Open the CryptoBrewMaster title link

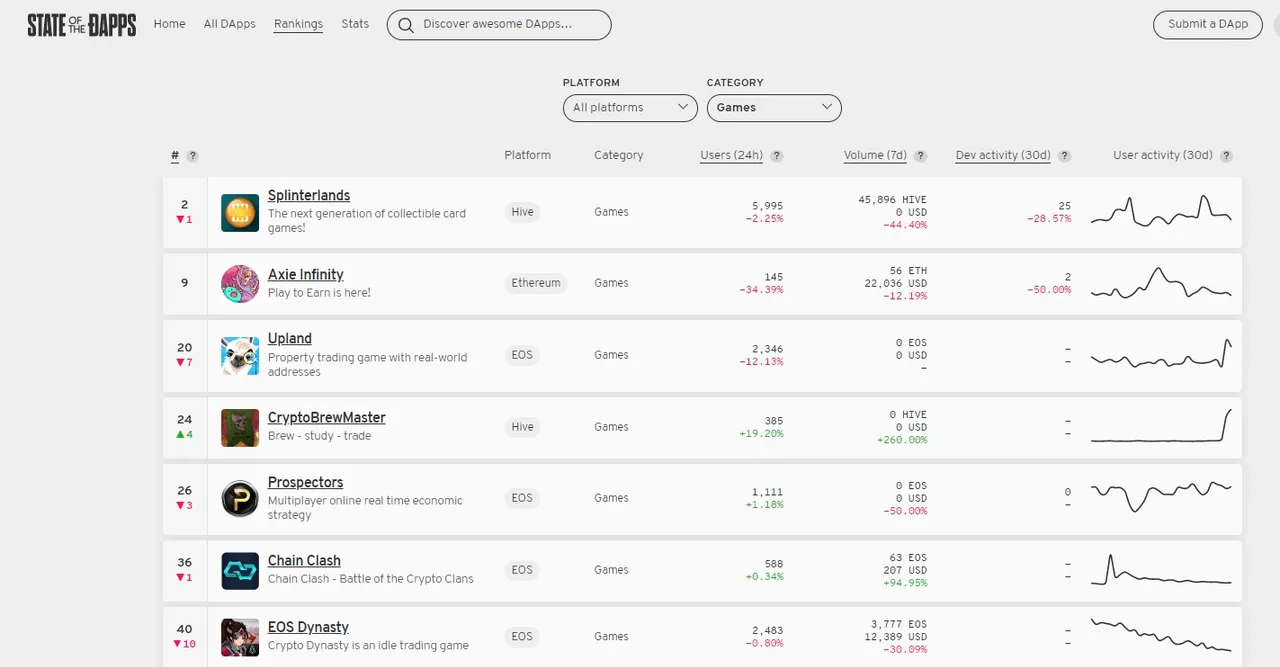[327, 418]
